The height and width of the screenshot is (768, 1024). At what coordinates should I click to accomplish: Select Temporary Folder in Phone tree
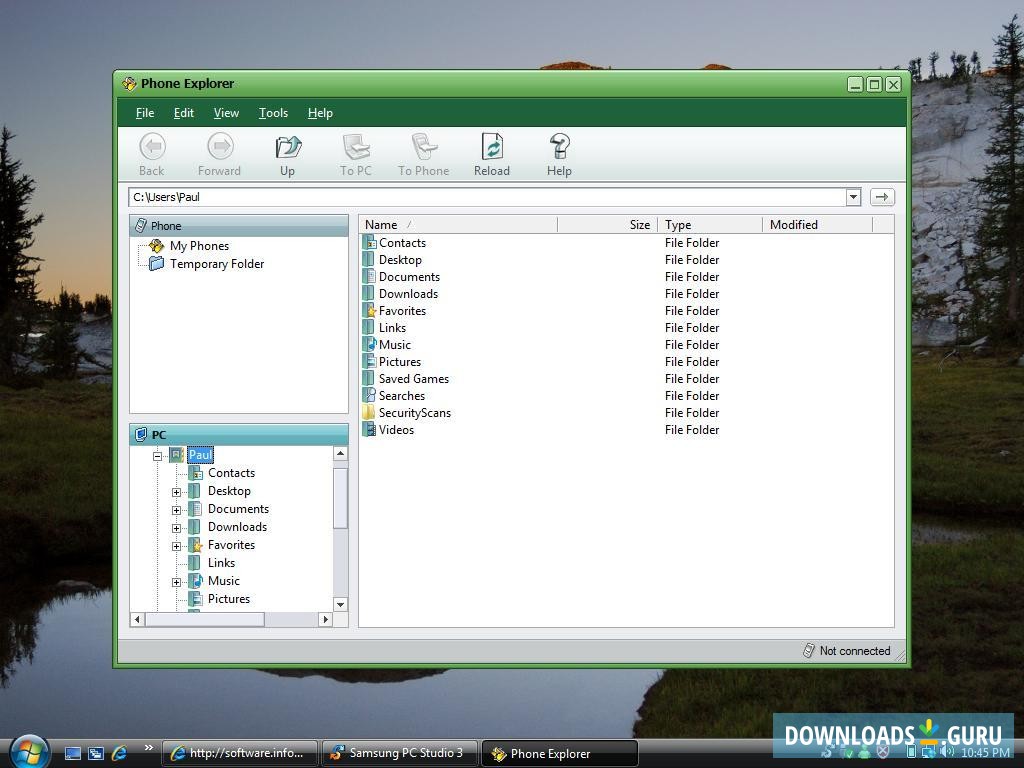(216, 264)
